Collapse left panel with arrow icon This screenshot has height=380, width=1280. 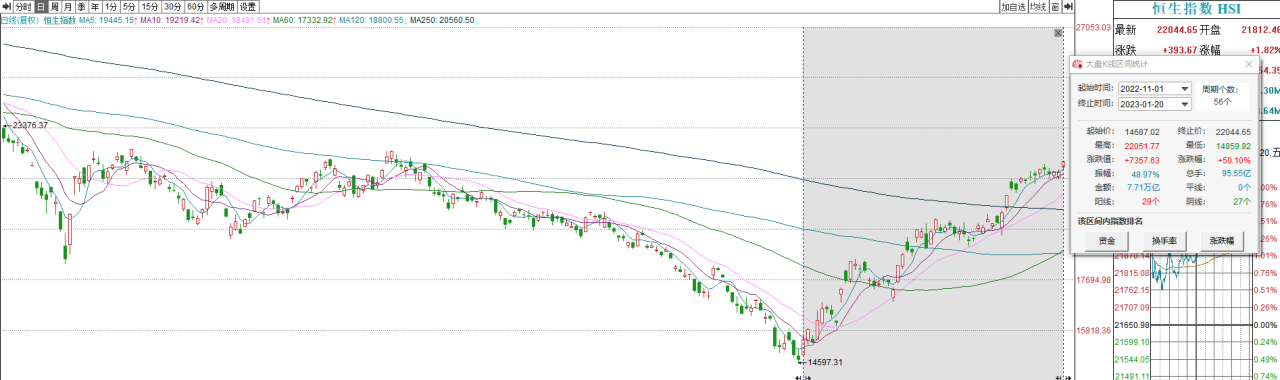click(x=7, y=6)
